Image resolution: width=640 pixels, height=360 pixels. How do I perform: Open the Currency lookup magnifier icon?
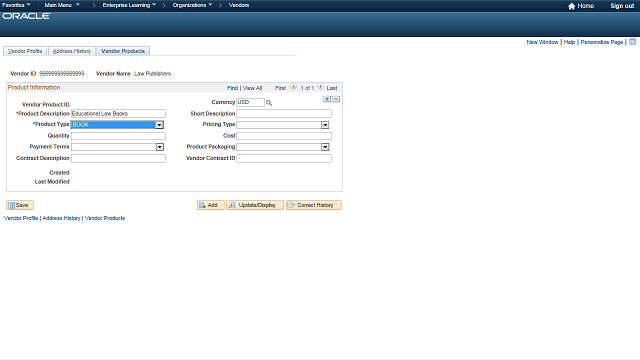pos(269,103)
